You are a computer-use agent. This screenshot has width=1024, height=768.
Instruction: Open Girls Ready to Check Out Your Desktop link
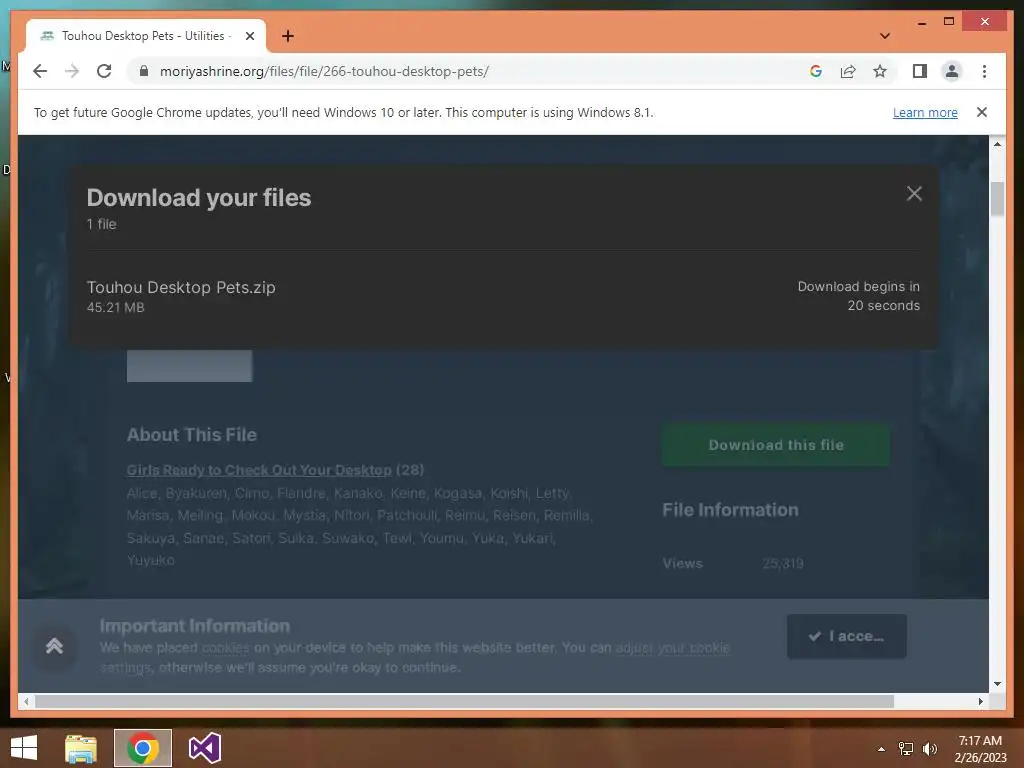tap(259, 470)
